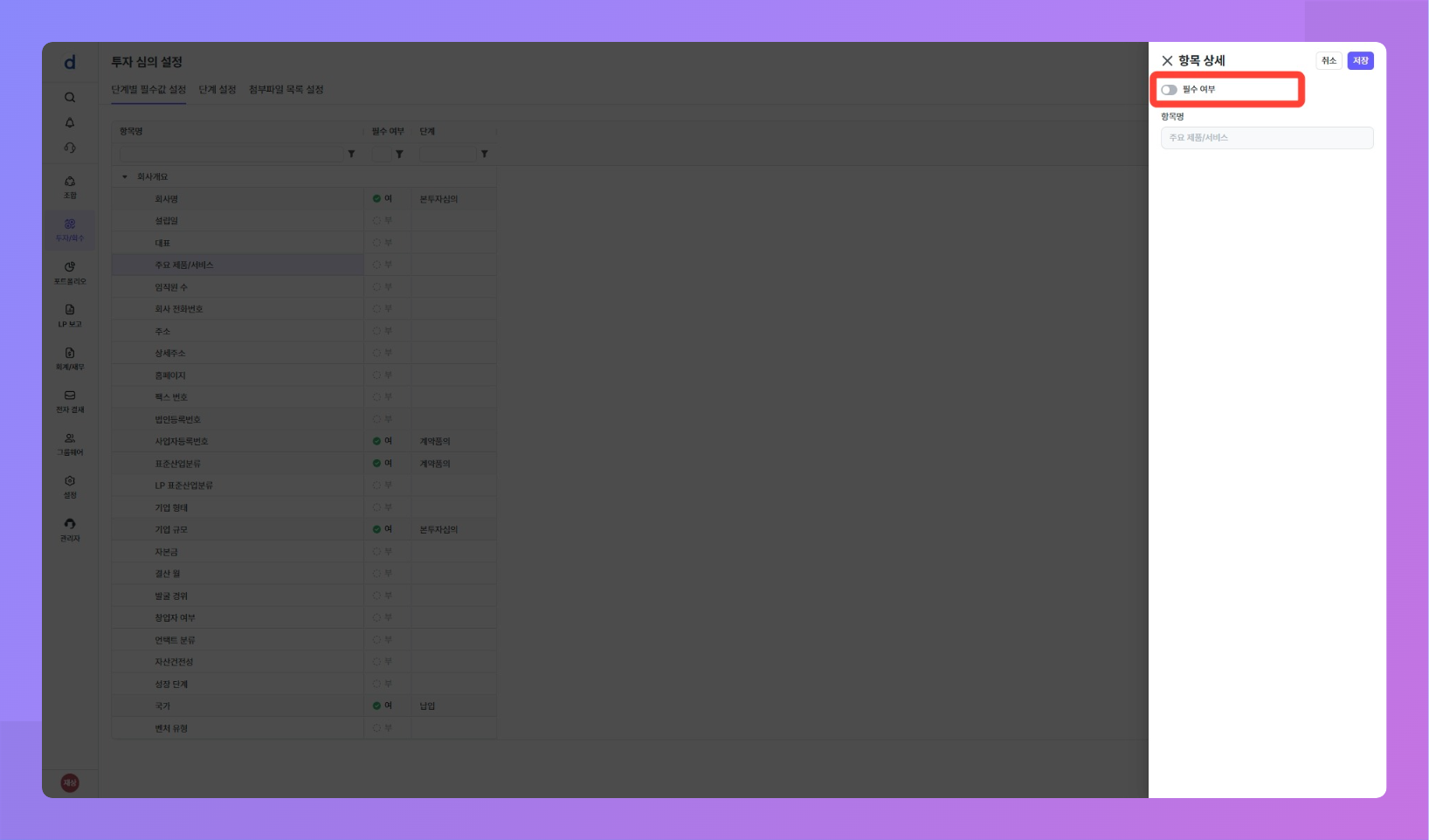
Task: Open 전자 결재 in the sidebar
Action: tap(70, 401)
